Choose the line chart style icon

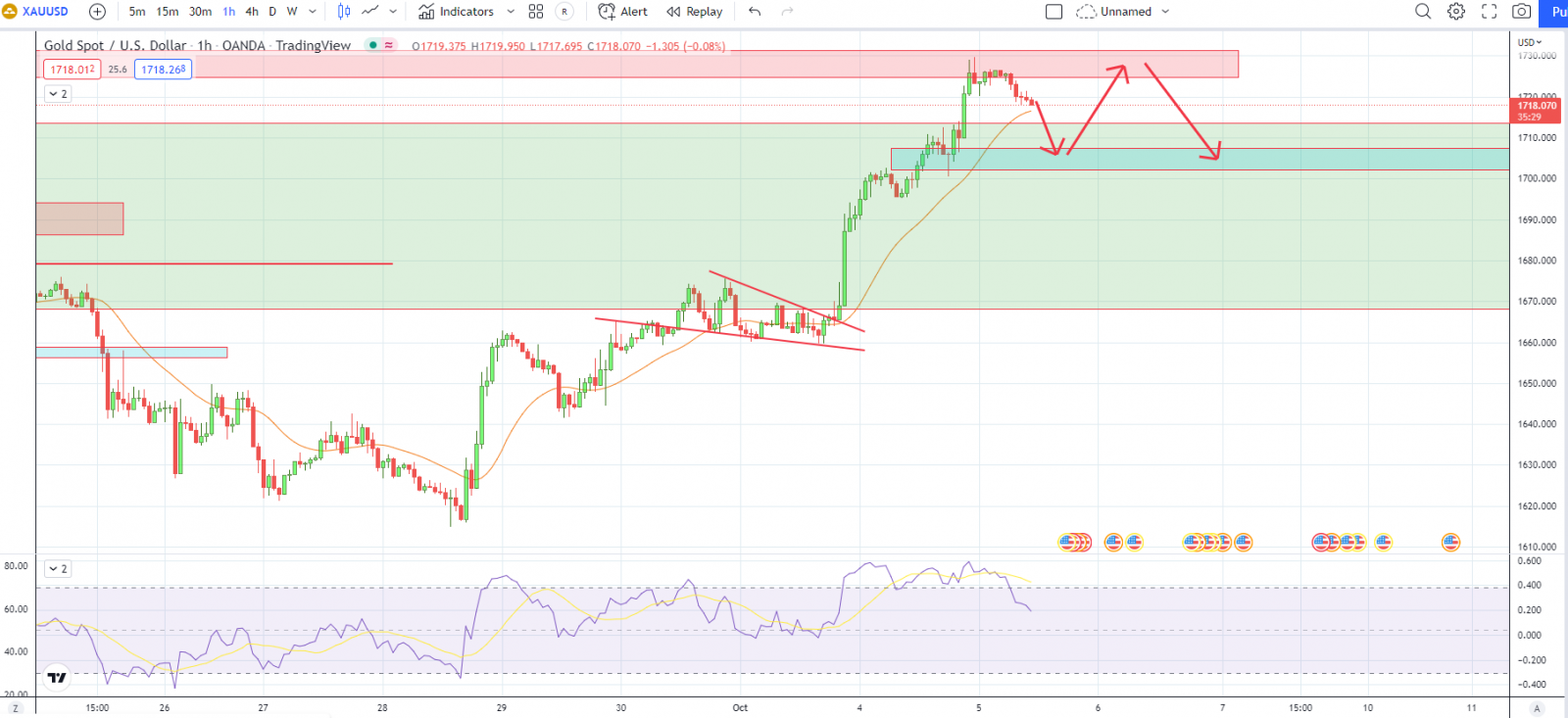(x=370, y=12)
